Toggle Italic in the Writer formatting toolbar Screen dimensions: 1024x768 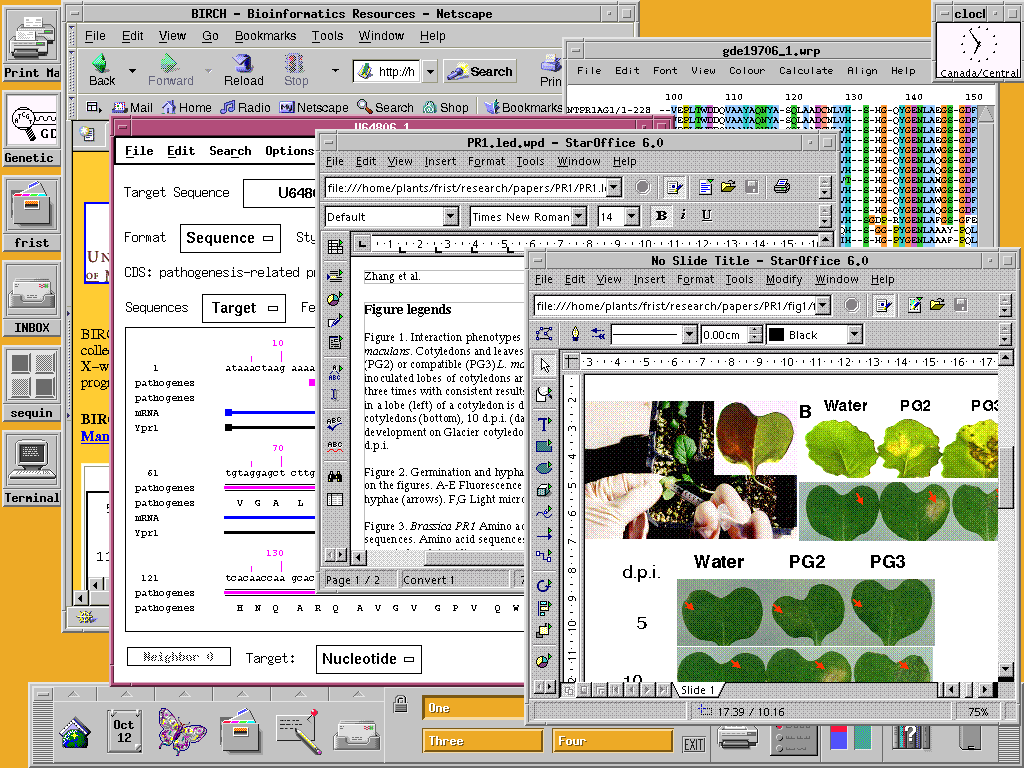point(683,216)
